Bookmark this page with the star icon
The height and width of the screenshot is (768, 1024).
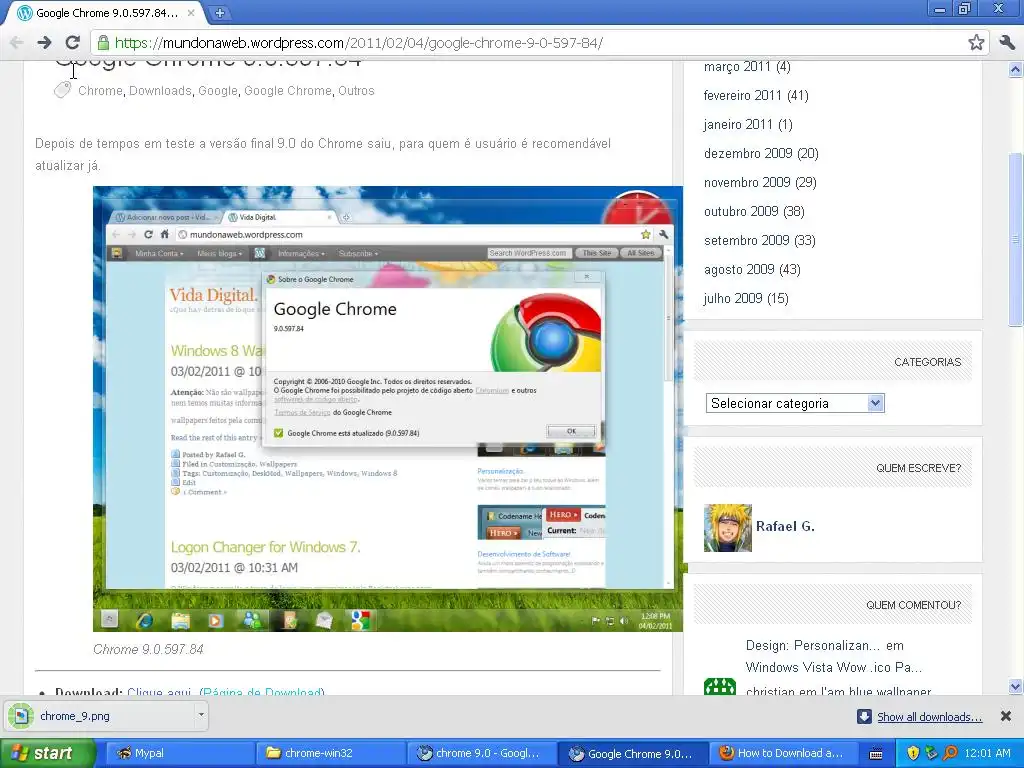[976, 43]
